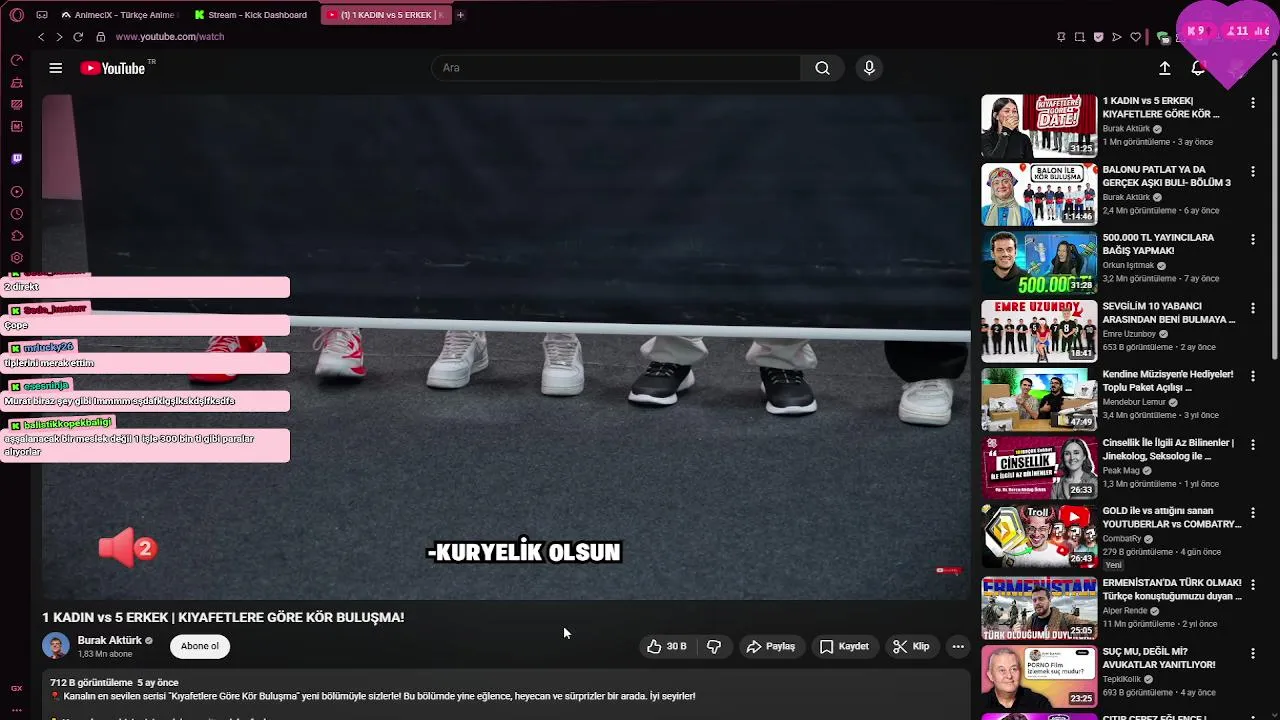Bookmark page with the heart icon
Viewport: 1280px width, 720px height.
tap(1136, 37)
